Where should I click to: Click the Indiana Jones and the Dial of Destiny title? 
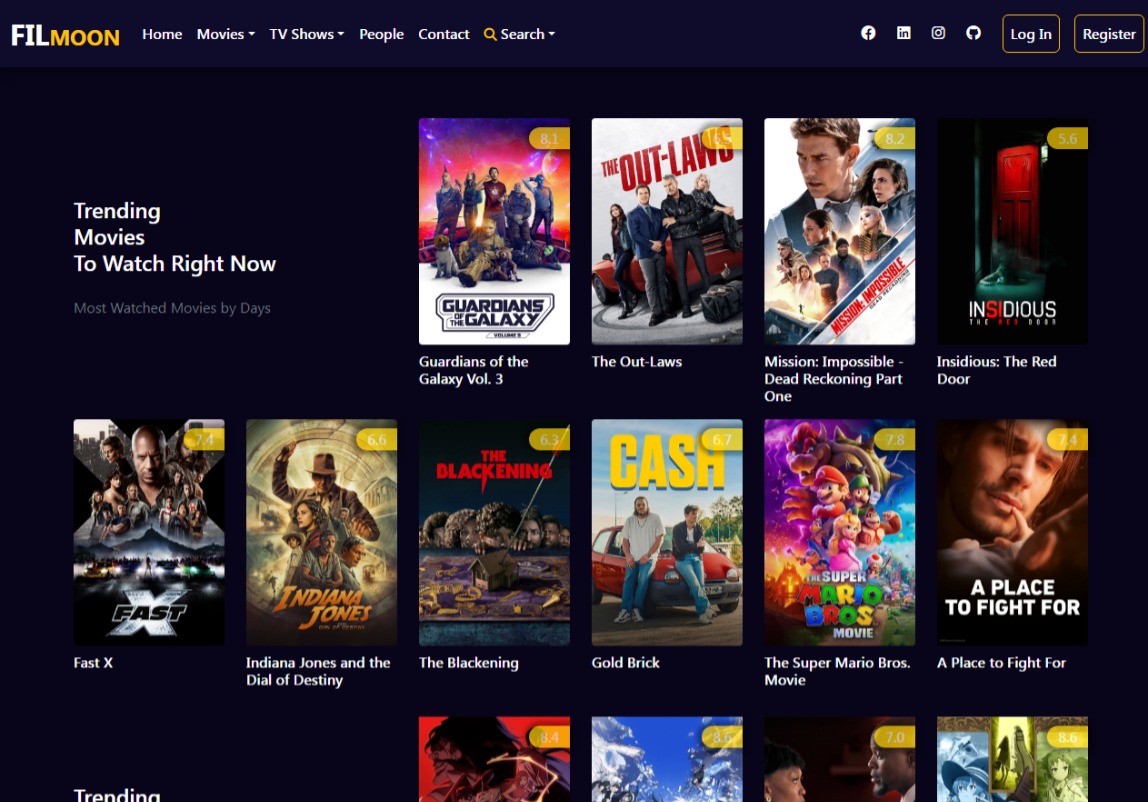coord(318,671)
